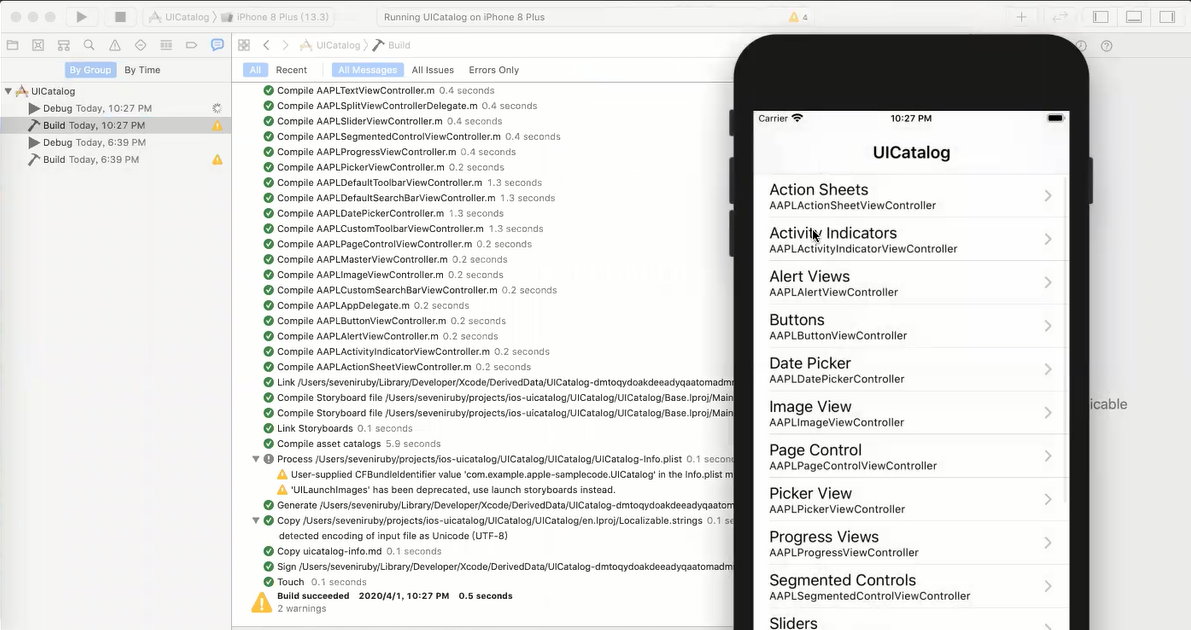Viewport: 1191px width, 630px height.
Task: Click warning icon on Build 10:27 PM row
Action: (x=217, y=125)
